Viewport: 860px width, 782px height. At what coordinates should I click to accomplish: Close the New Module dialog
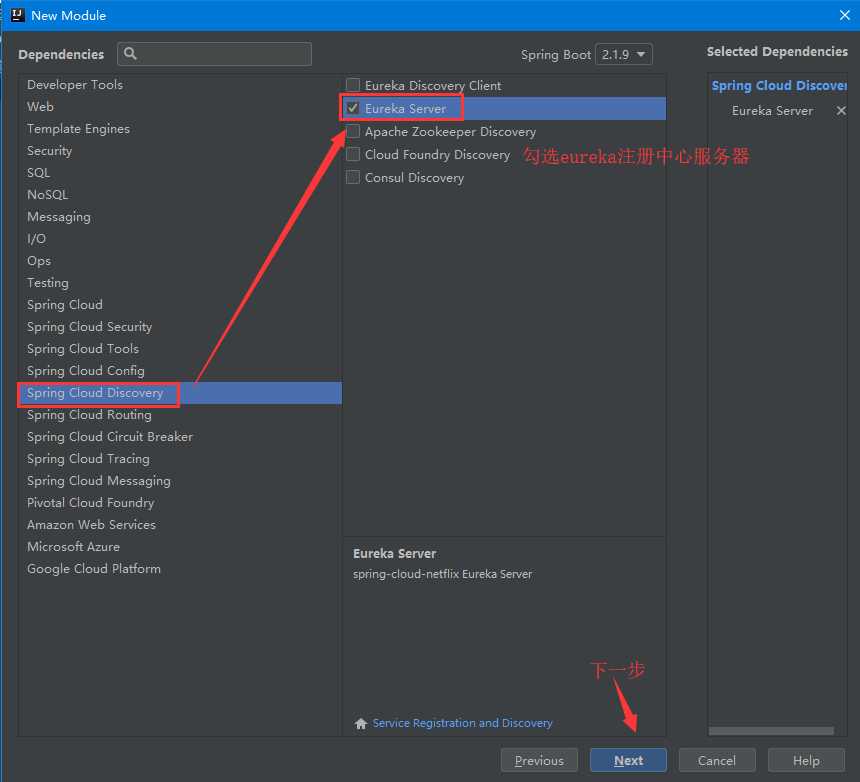point(845,15)
